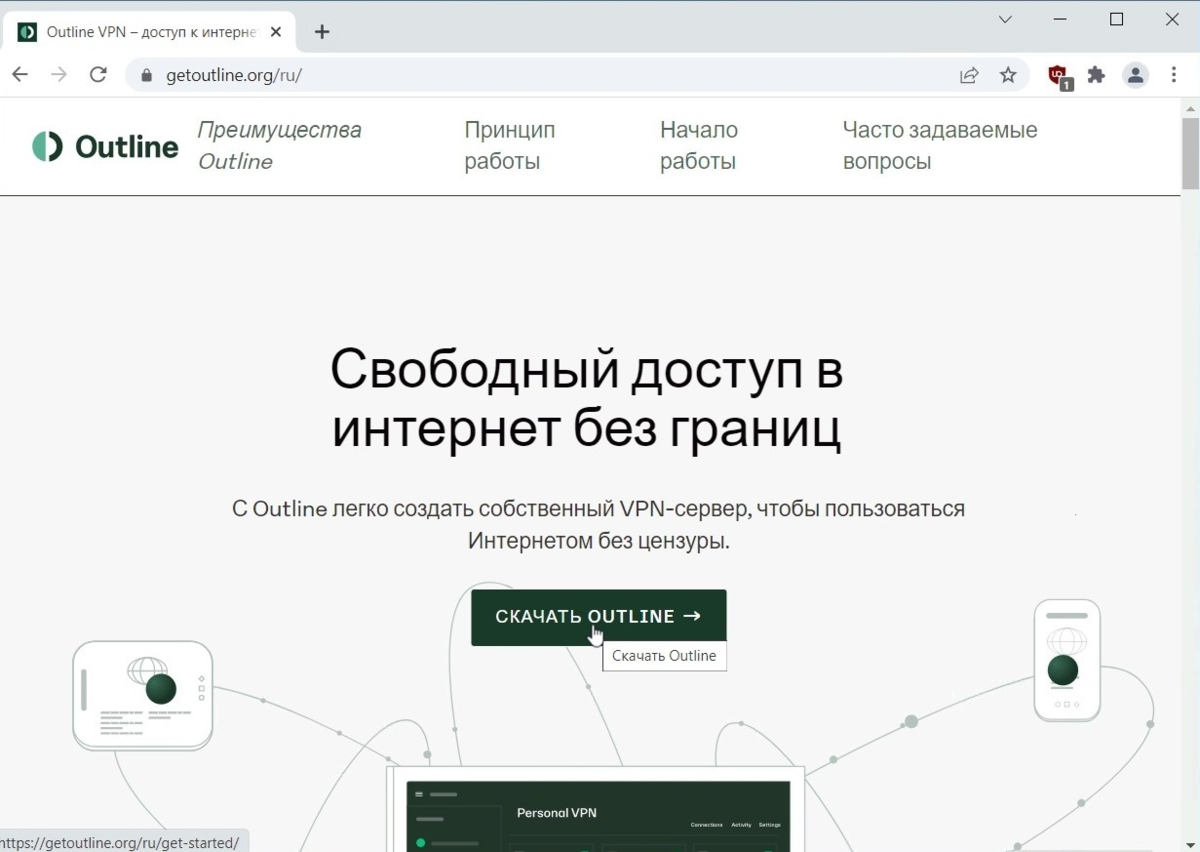This screenshot has width=1200, height=852.
Task: Open Часто задаваемые вопросы nav item
Action: pos(939,146)
